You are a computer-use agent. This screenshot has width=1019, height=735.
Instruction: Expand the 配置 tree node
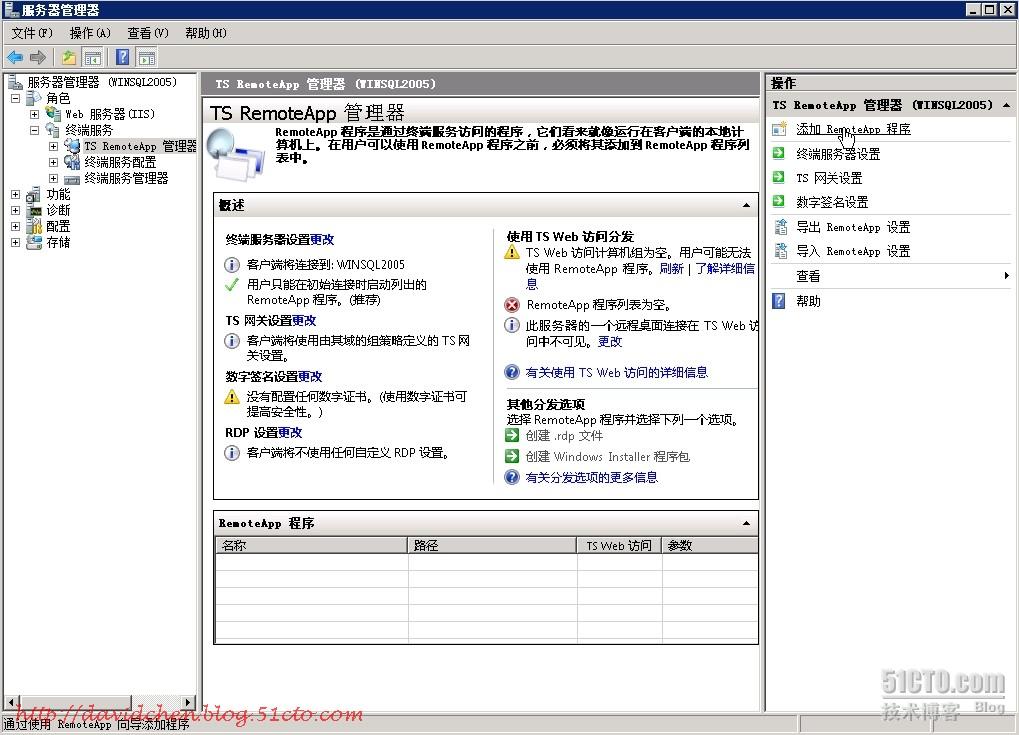click(16, 226)
